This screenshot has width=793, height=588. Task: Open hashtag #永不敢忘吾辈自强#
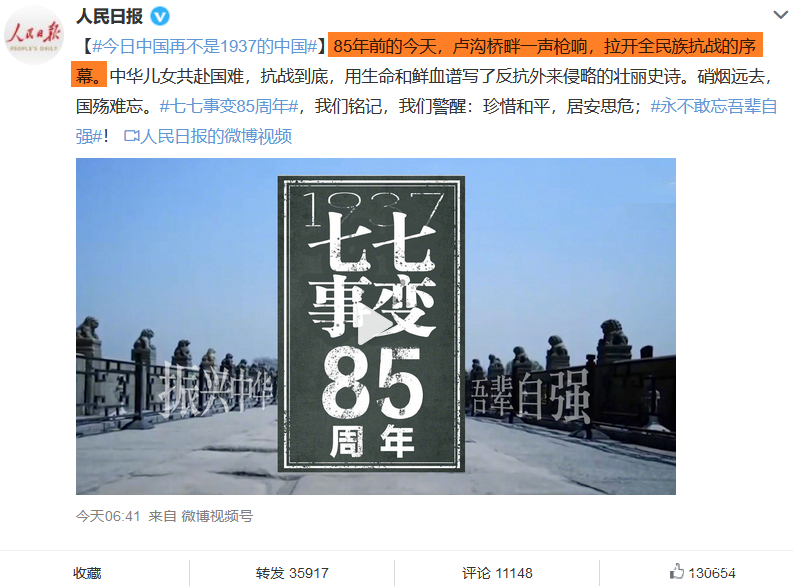coord(426,121)
